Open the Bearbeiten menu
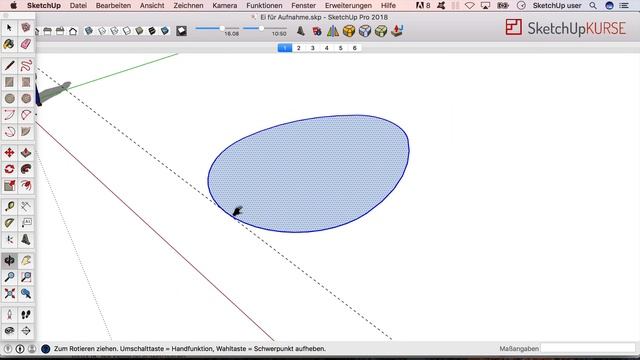Viewport: 640px width, 360px height. coord(113,5)
